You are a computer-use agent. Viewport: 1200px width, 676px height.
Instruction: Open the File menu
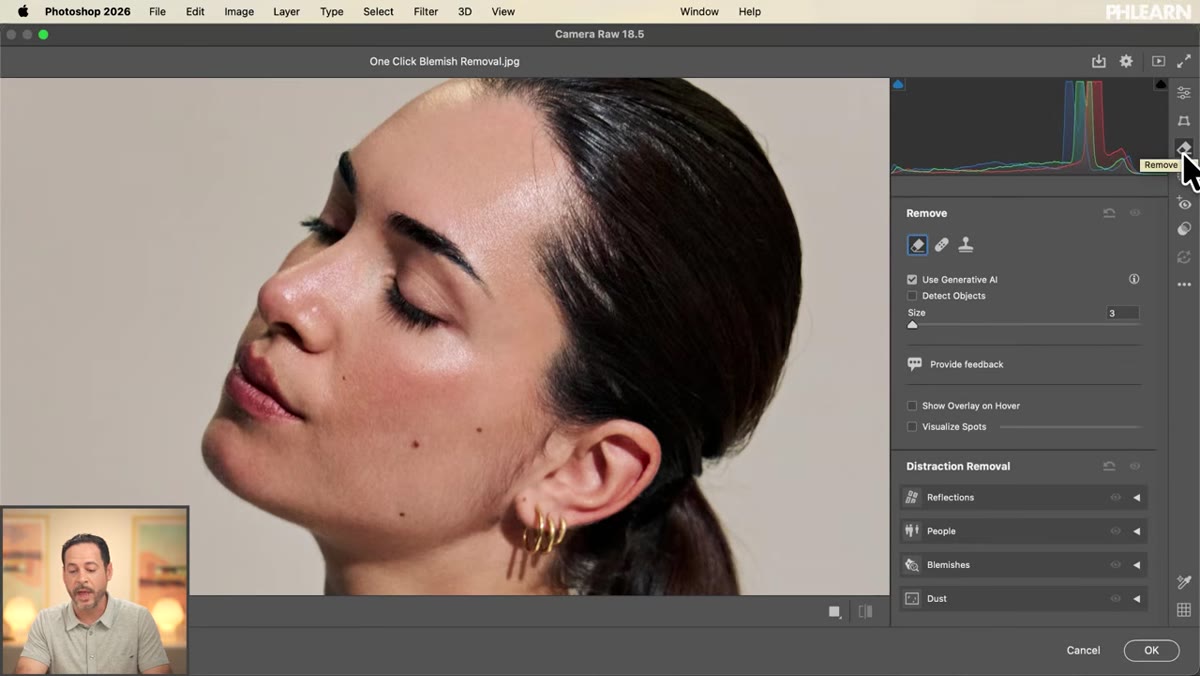[x=157, y=12]
